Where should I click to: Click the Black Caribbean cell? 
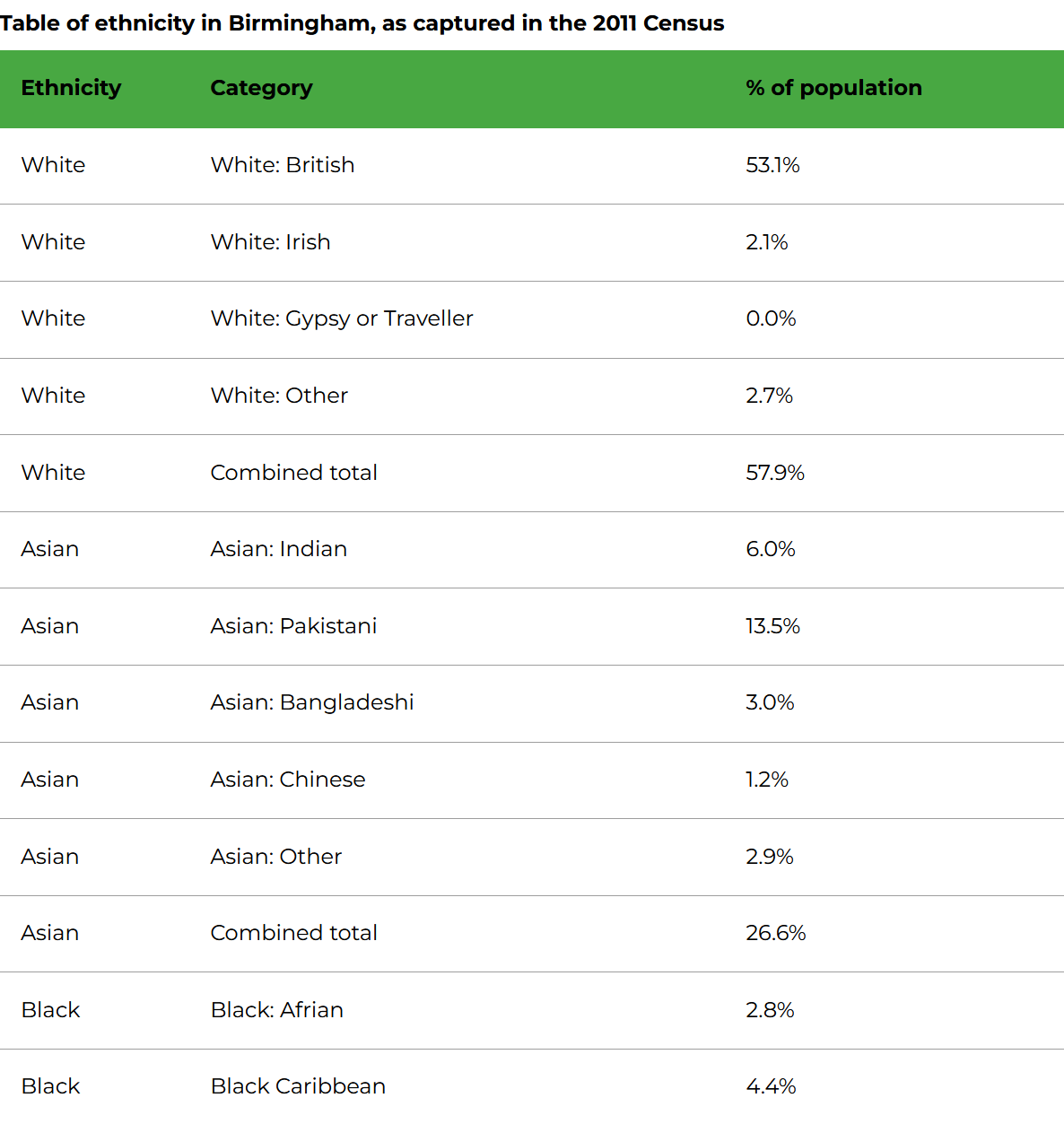298,1086
